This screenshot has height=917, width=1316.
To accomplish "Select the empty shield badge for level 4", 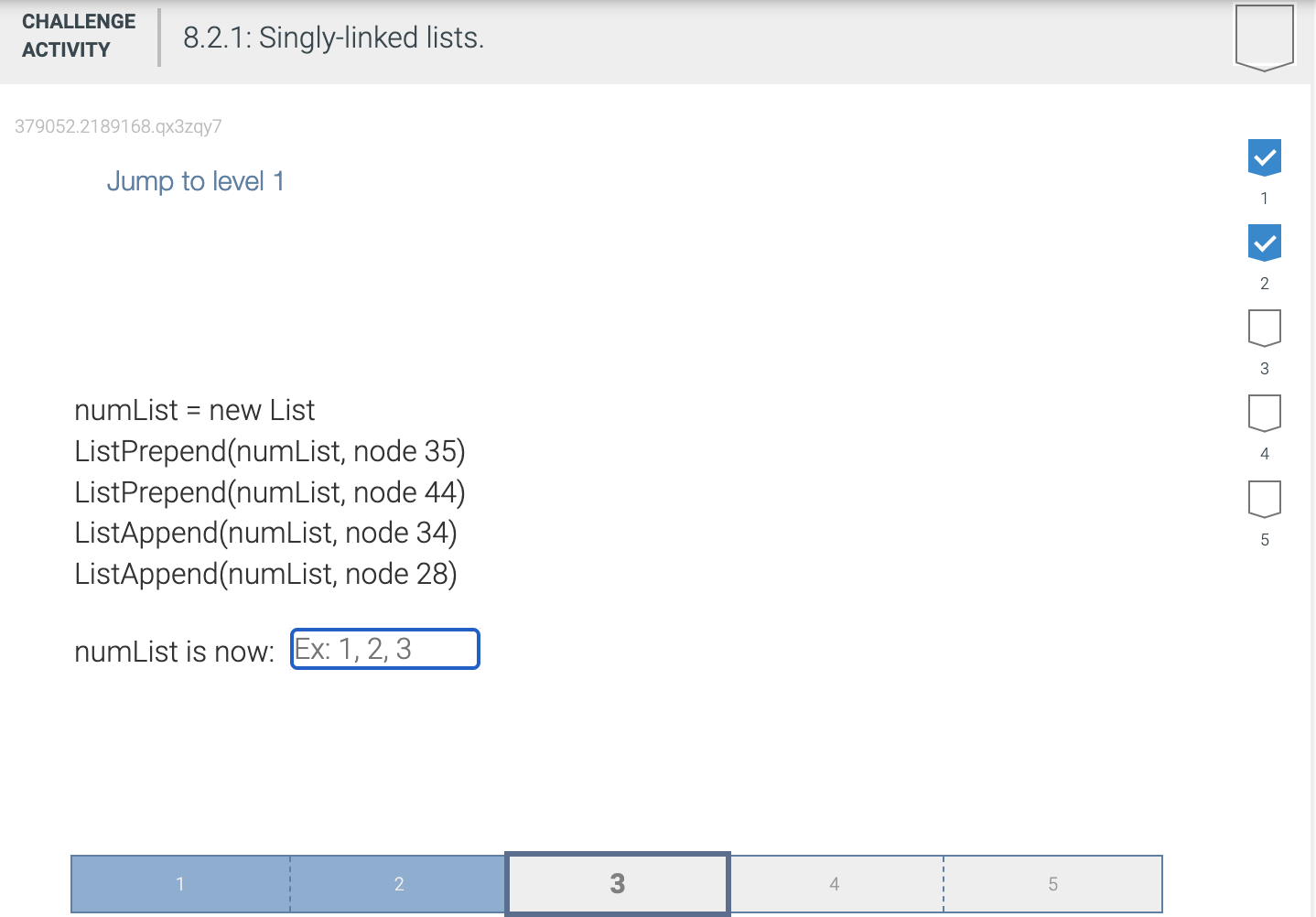I will click(x=1264, y=412).
